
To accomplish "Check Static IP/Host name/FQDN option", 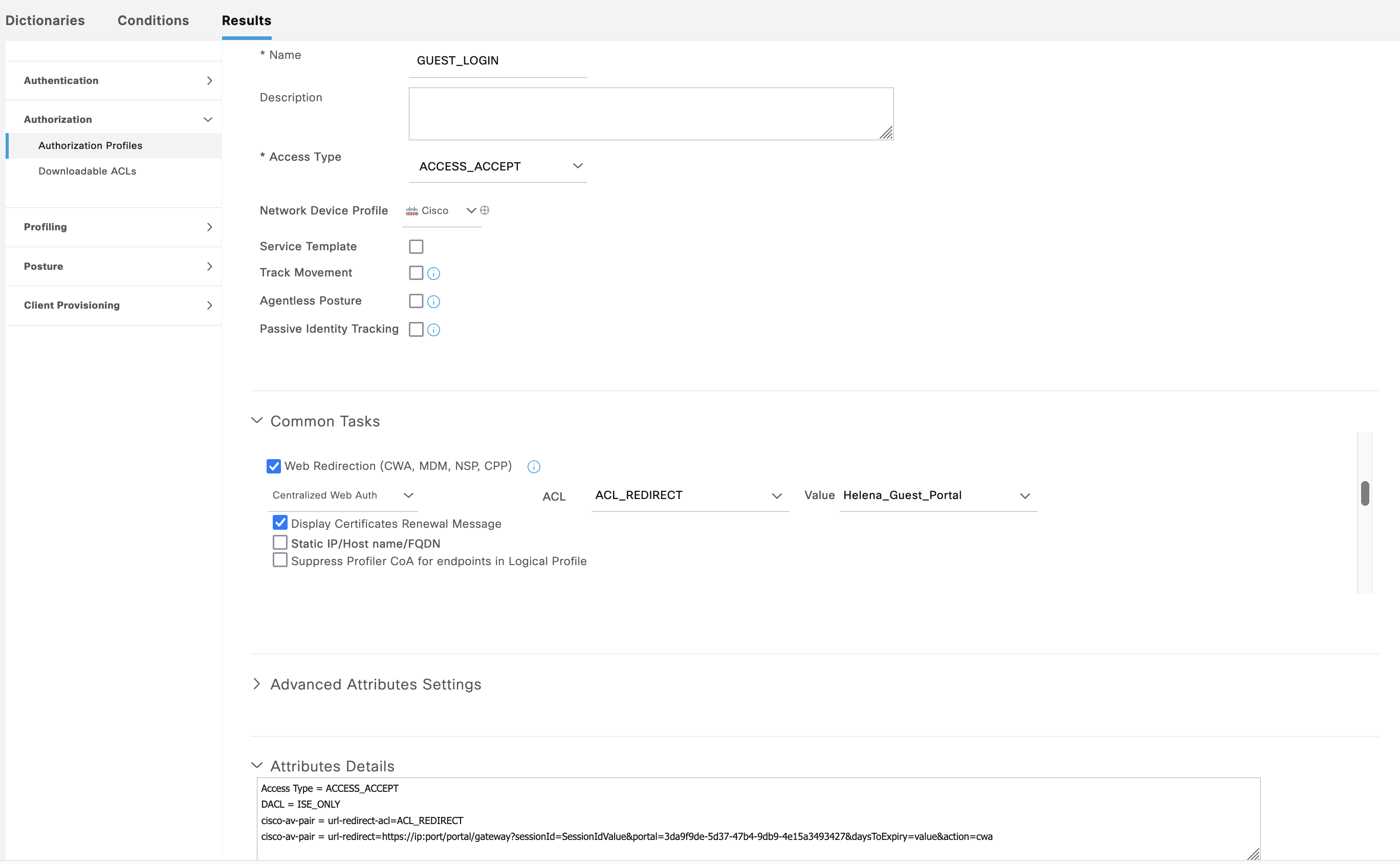I will [x=280, y=542].
